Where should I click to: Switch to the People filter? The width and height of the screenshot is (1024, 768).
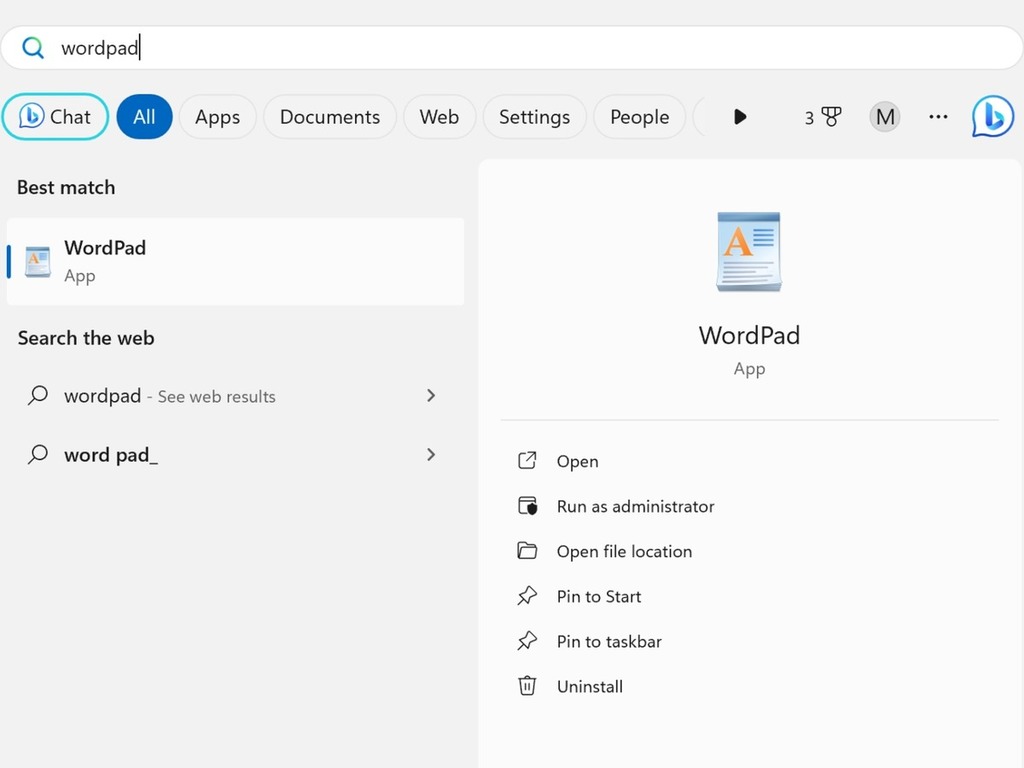(639, 117)
